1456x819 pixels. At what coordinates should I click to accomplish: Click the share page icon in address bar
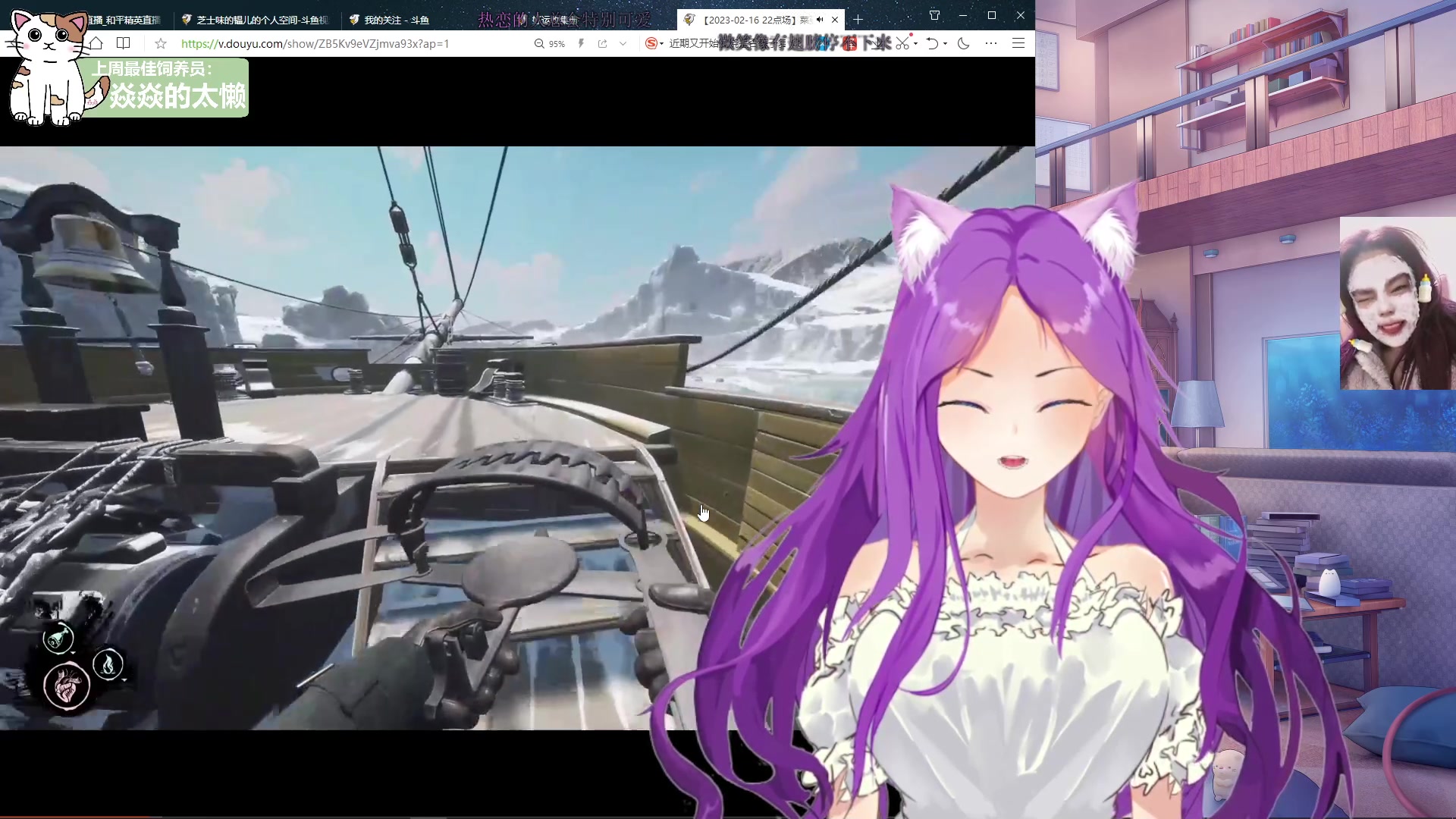602,44
